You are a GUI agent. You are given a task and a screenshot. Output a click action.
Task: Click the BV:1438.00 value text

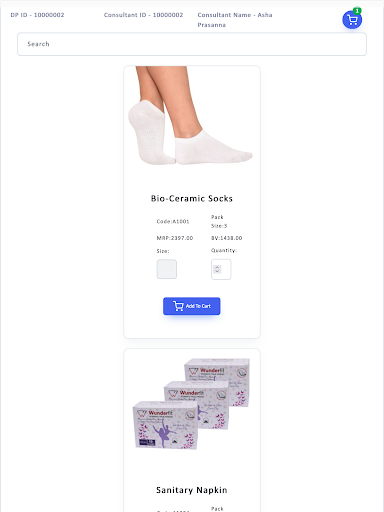[x=227, y=238]
